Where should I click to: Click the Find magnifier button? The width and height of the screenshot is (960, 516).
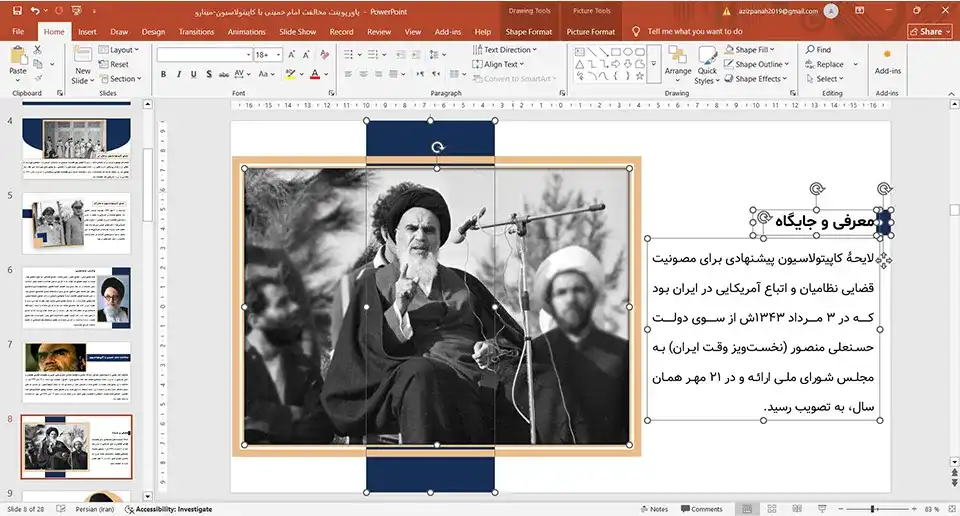tap(819, 50)
